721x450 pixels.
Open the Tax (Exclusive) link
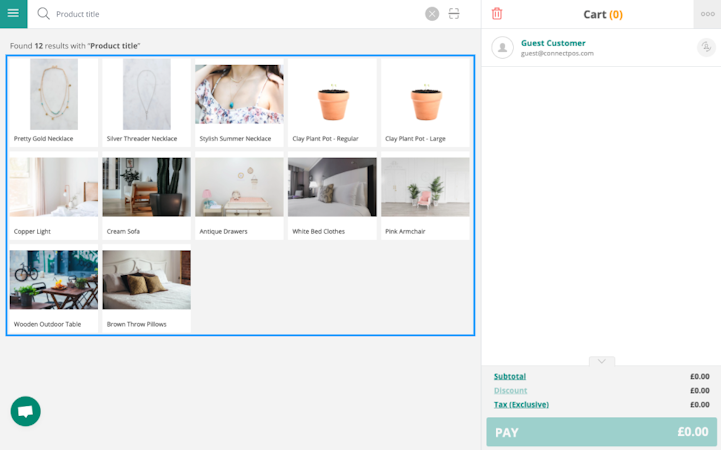521,404
